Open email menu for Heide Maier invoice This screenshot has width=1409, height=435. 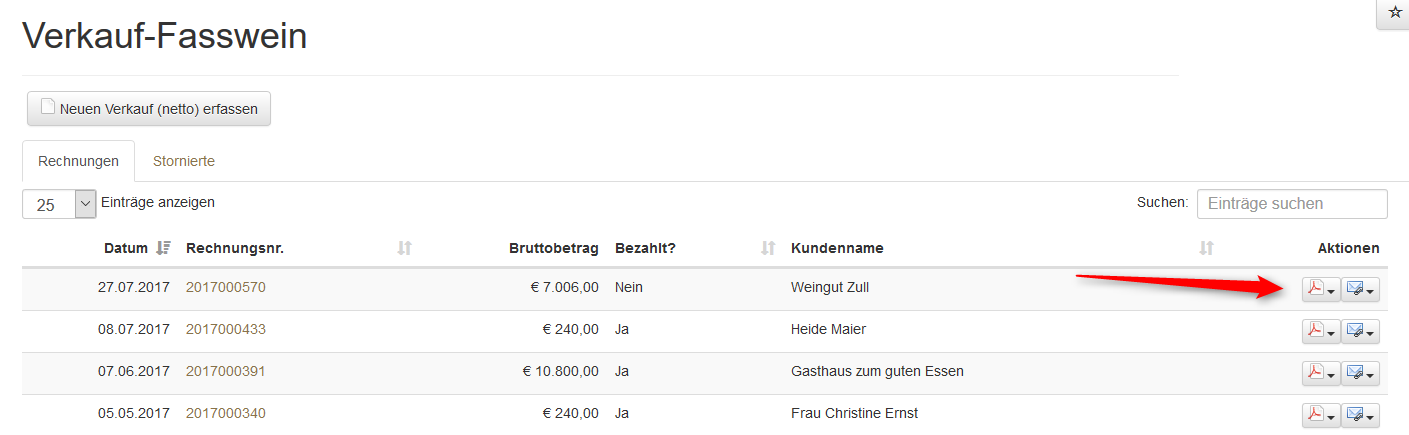[x=1359, y=331]
